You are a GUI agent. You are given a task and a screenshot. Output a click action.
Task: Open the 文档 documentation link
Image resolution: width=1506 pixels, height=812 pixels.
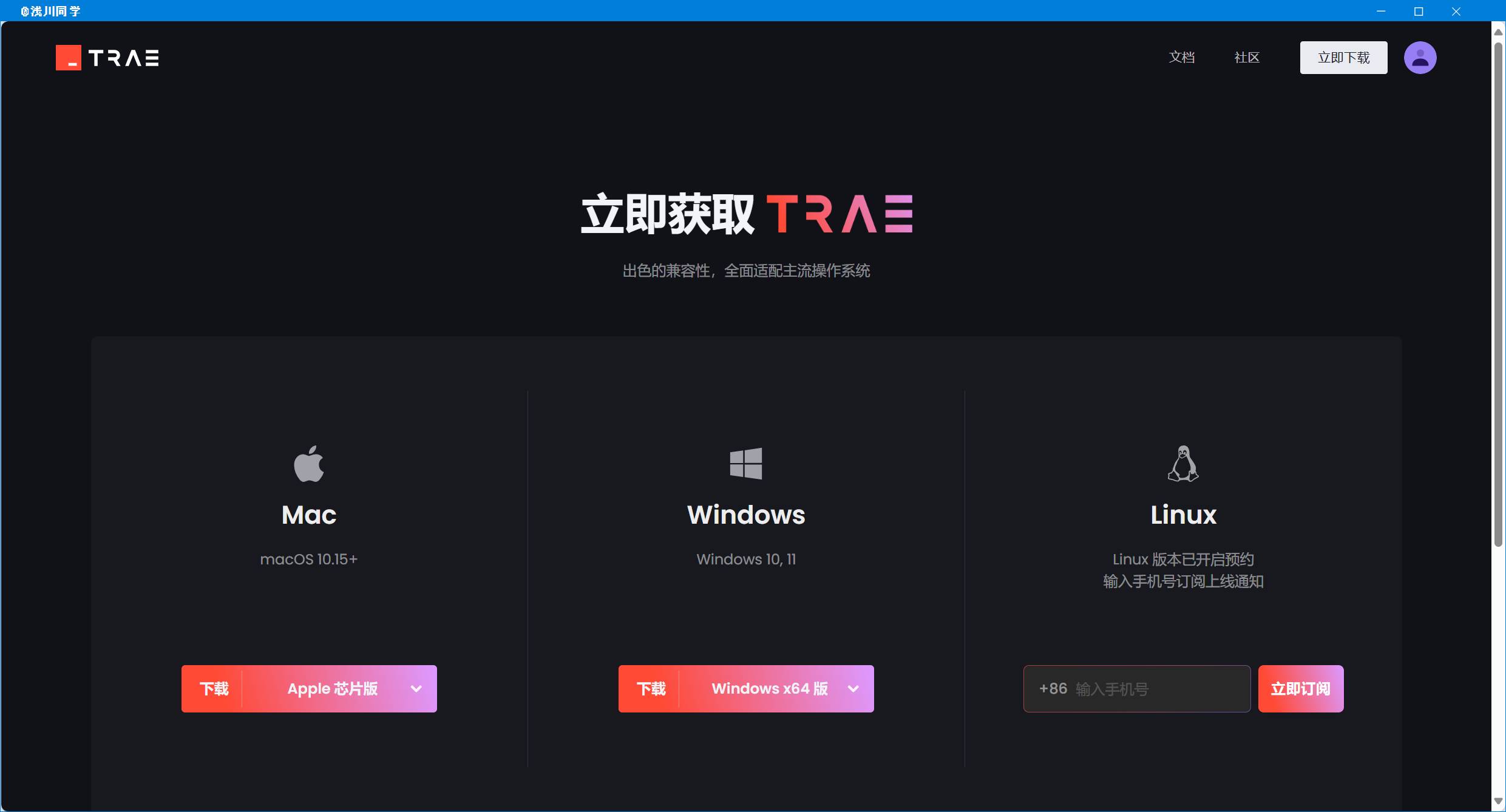tap(1182, 58)
